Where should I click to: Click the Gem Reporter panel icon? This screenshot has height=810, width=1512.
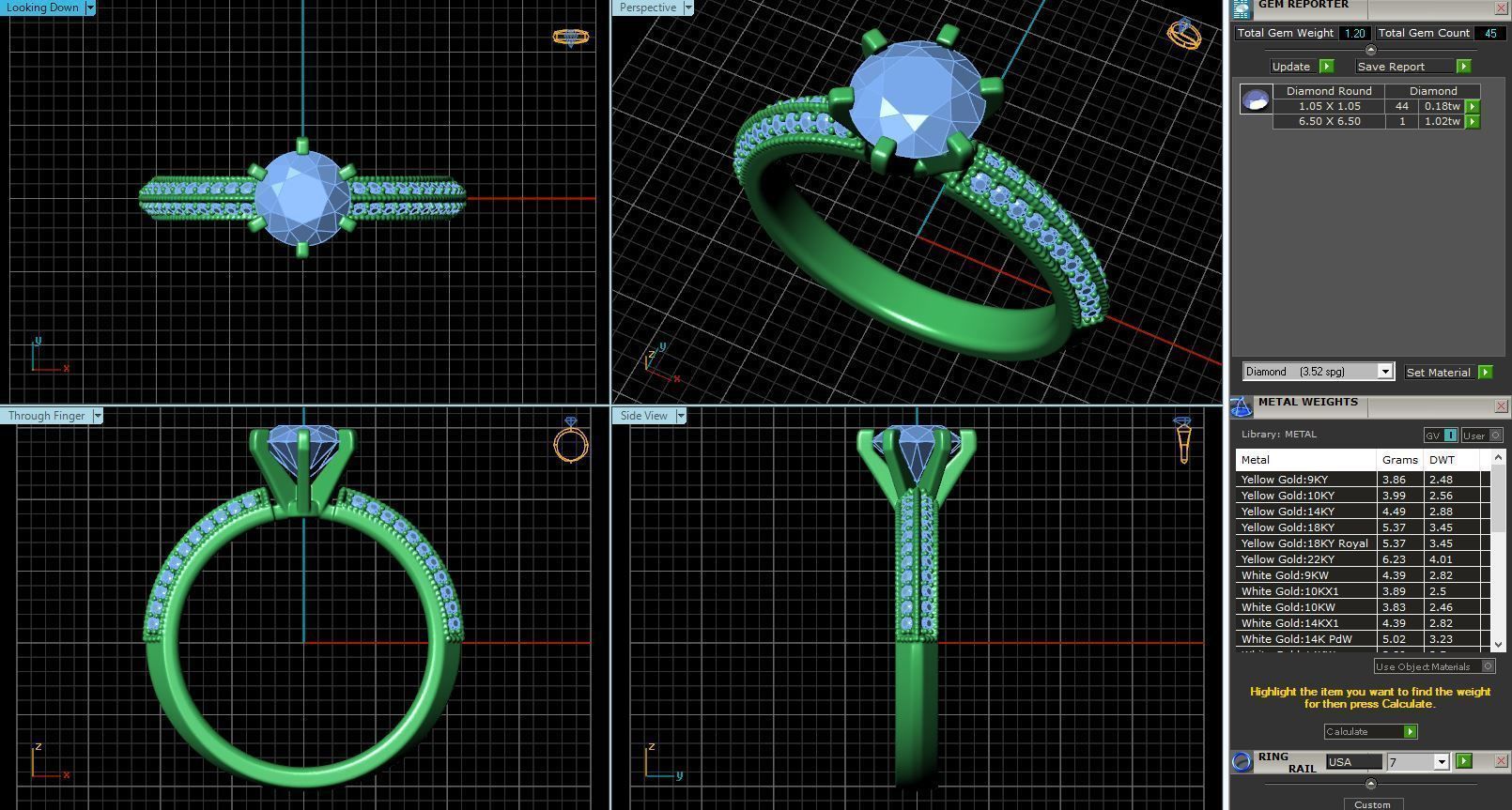(x=1242, y=8)
